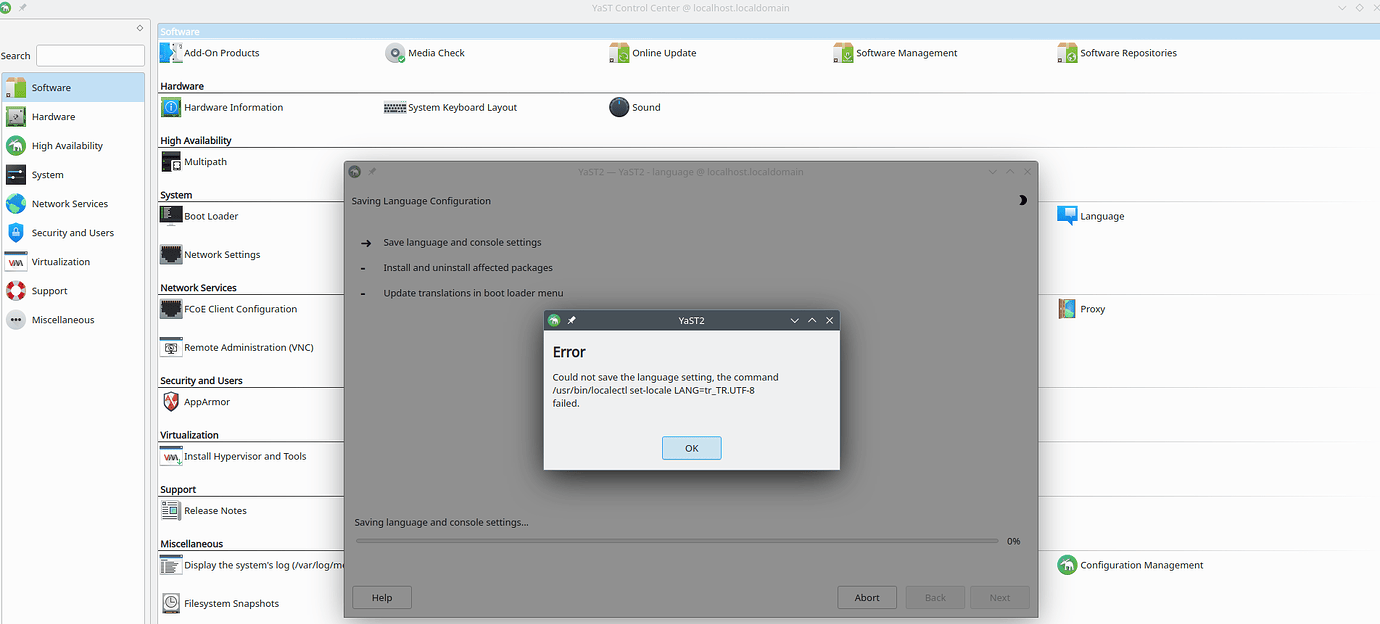This screenshot has height=624, width=1380.
Task: Launch the Media Check tool icon
Action: (395, 52)
